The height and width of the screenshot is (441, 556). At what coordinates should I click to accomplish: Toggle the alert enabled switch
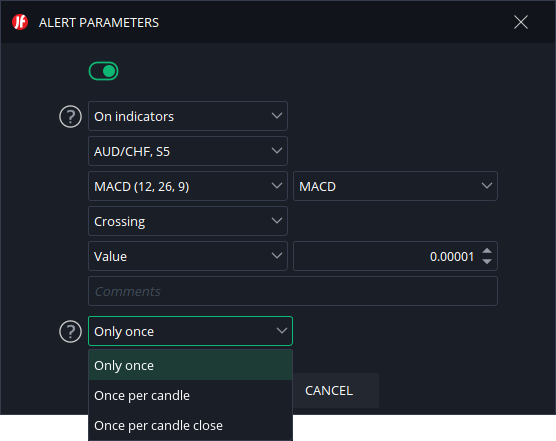[x=103, y=71]
